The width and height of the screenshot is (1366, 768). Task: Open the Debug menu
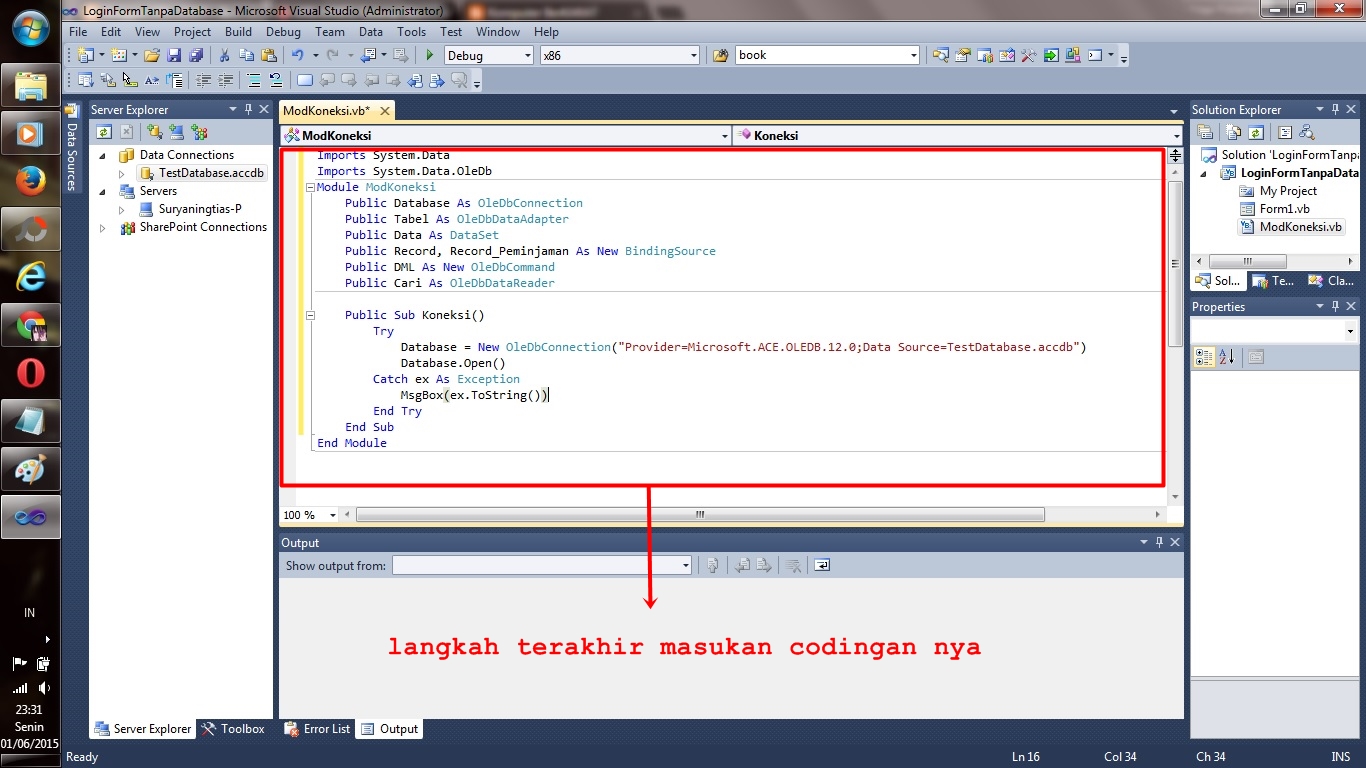coord(283,31)
